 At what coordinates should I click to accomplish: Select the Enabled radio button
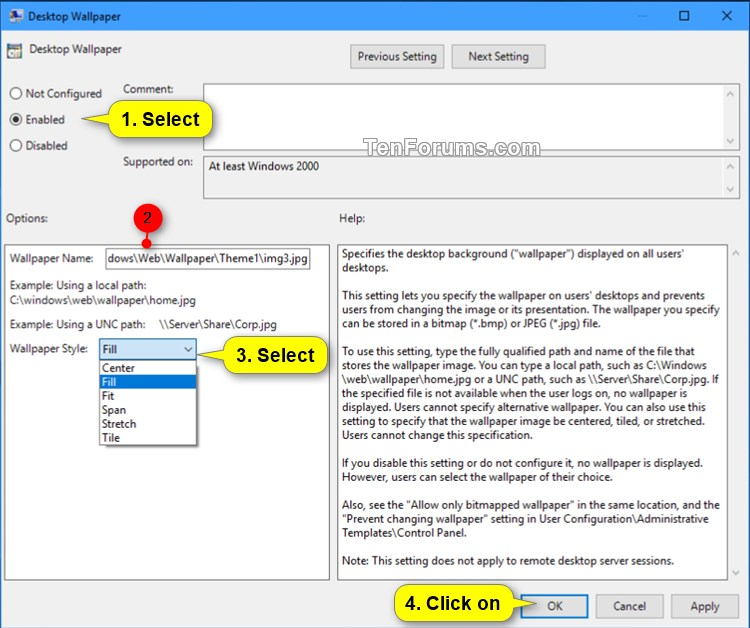tap(16, 120)
